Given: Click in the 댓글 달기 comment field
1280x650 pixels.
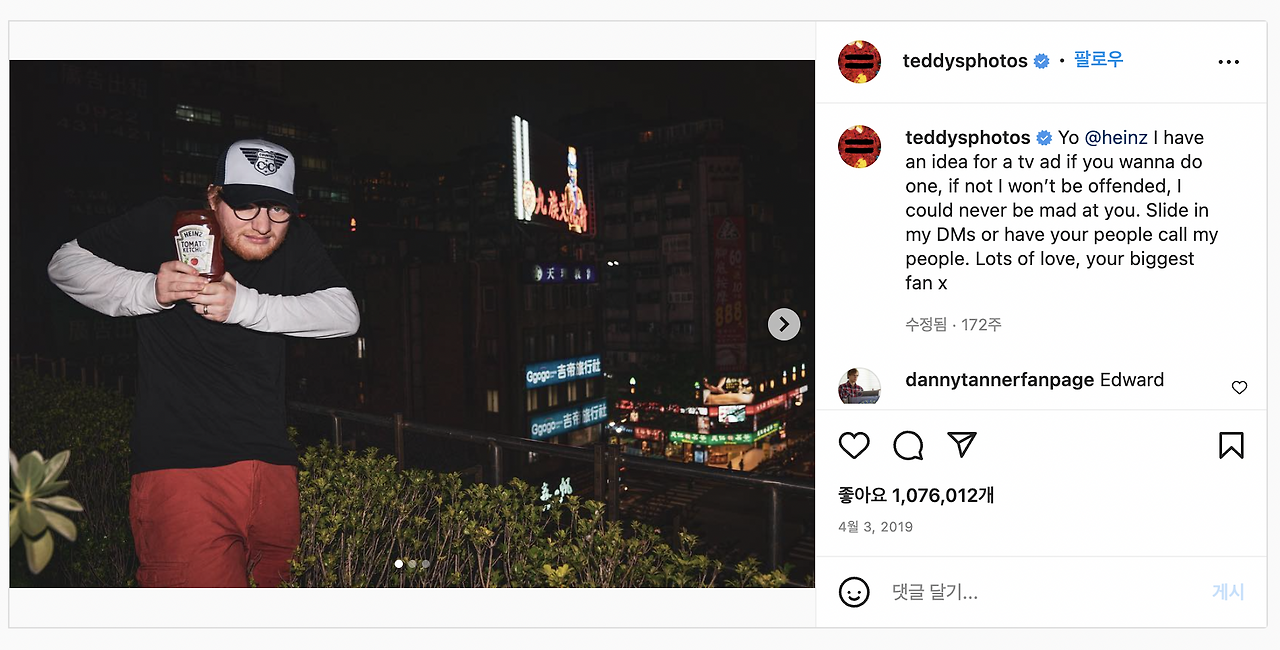Looking at the screenshot, I should pos(1040,592).
